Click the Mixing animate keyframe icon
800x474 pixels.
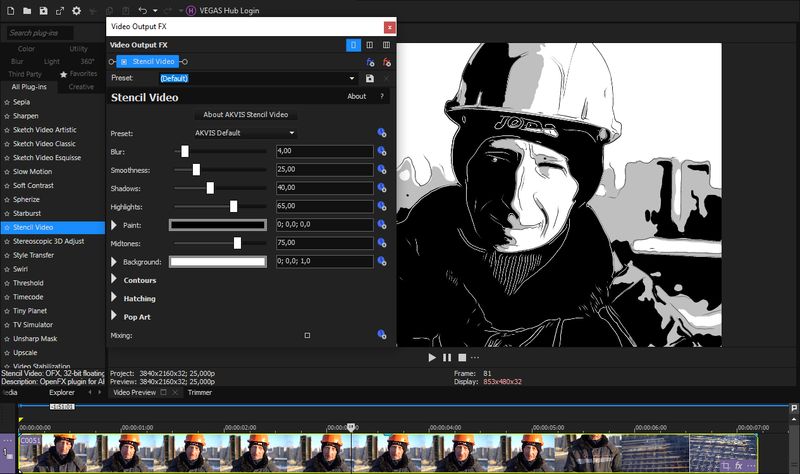click(x=382, y=335)
